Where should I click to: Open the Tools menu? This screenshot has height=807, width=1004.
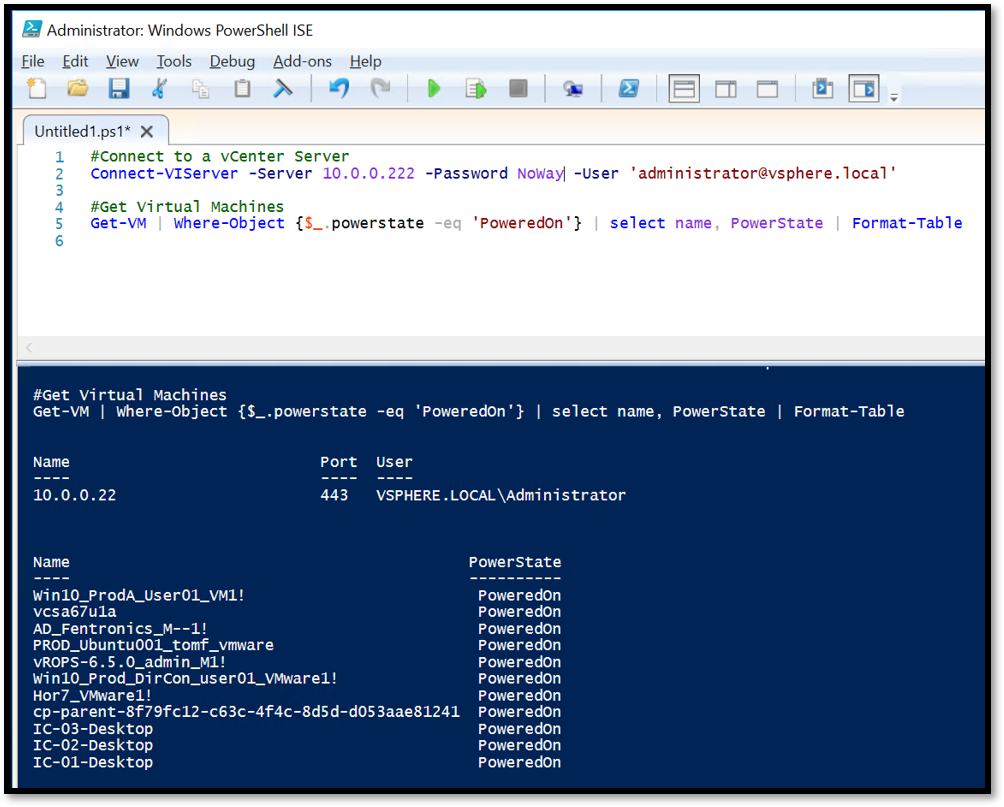174,61
